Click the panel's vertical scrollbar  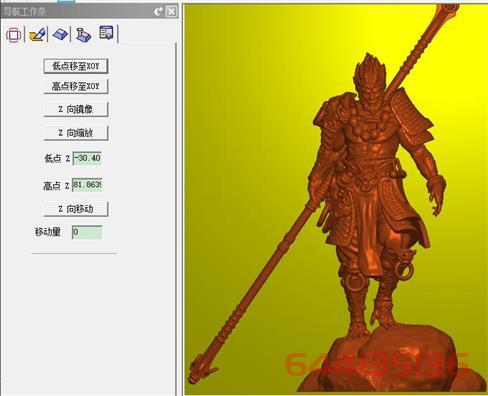176,218
